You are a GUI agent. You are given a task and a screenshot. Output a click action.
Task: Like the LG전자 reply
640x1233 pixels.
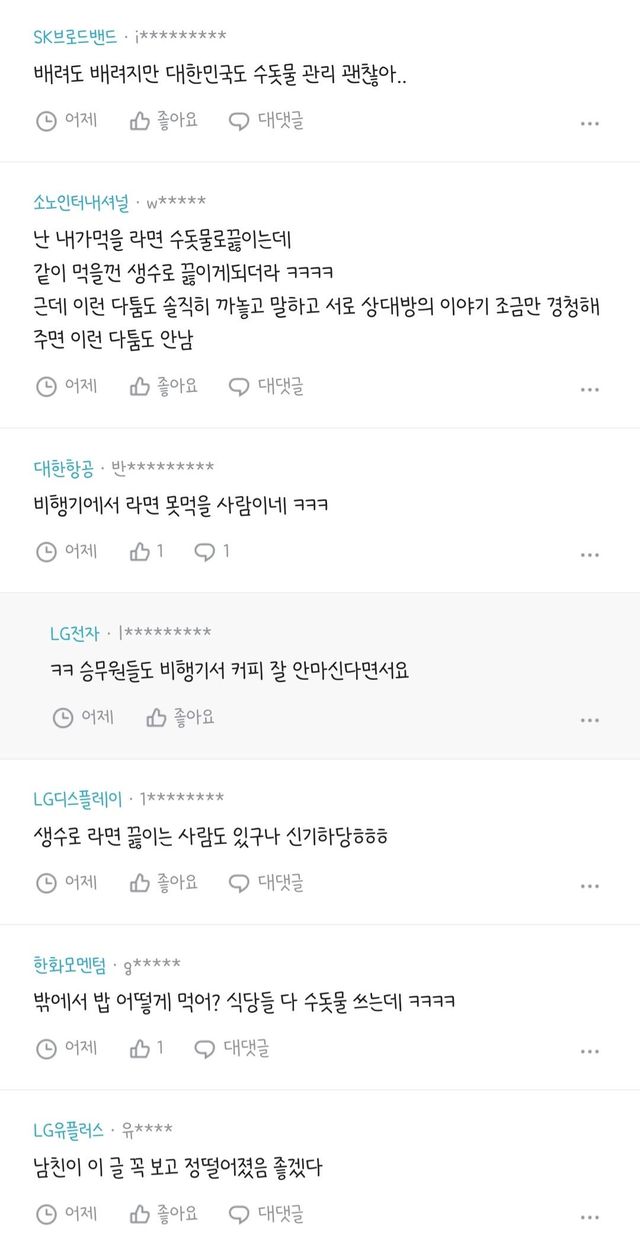pyautogui.click(x=180, y=717)
